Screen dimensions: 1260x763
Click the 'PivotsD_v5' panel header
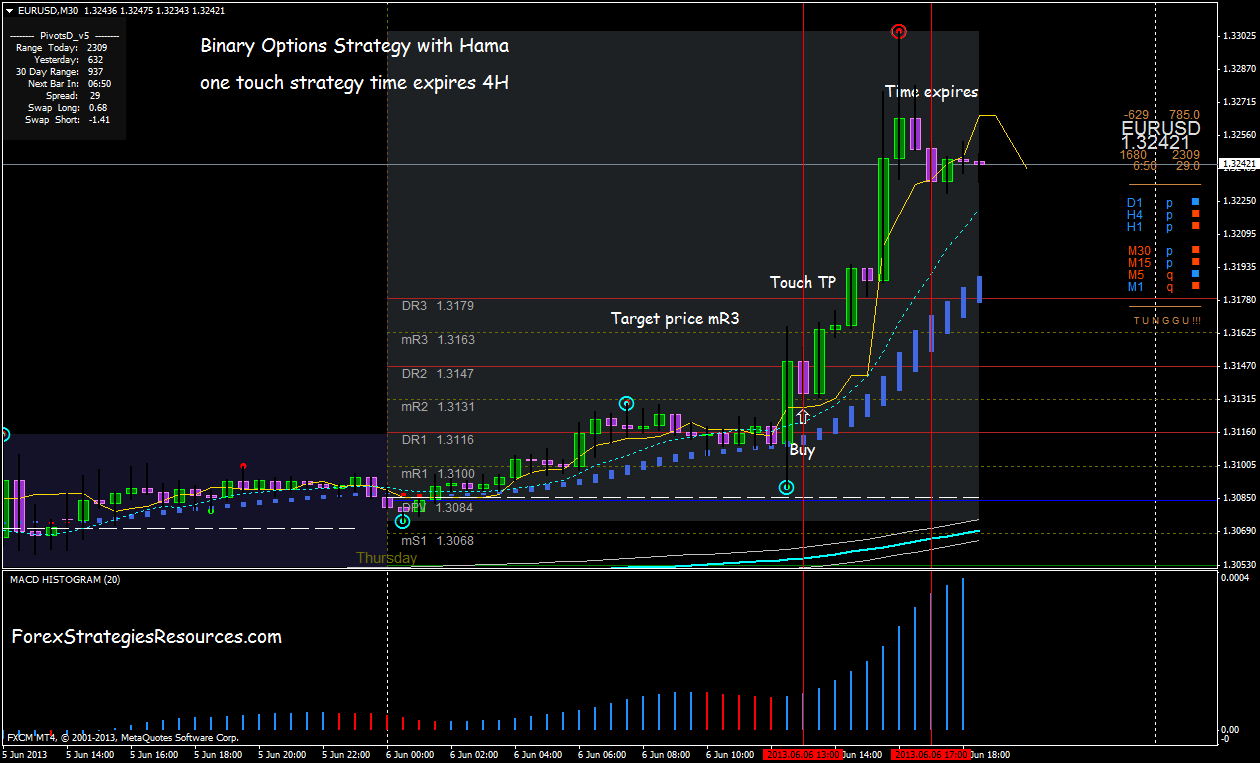pos(65,35)
